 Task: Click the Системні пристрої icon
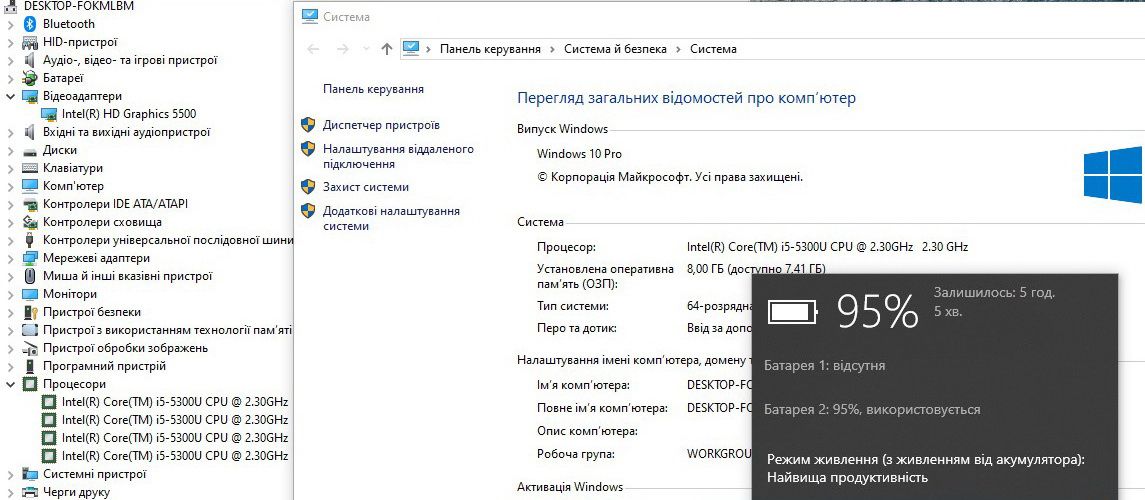click(x=30, y=474)
